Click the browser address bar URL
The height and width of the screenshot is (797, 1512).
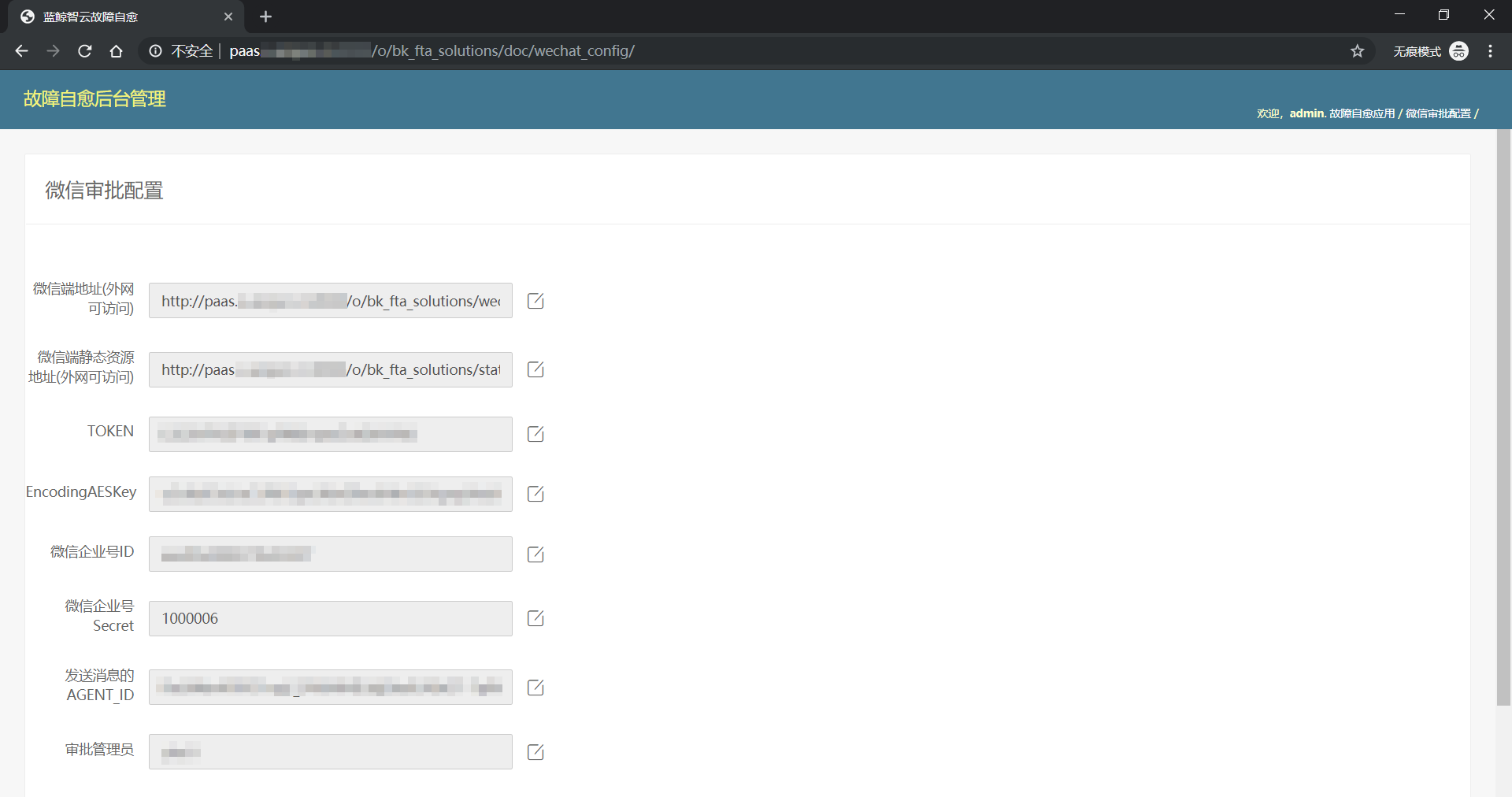(432, 51)
